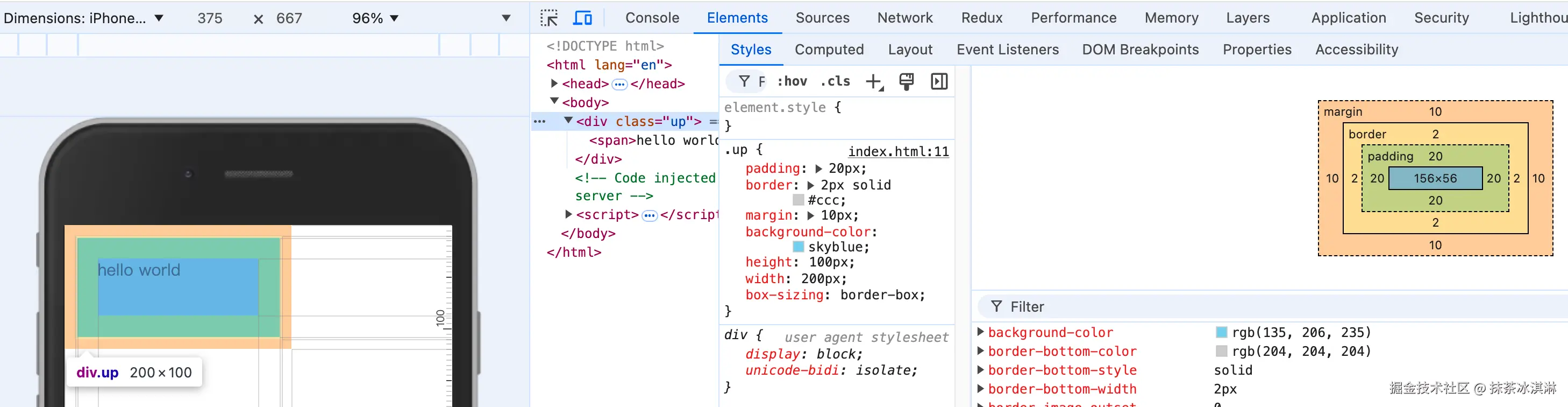Click the computed Filter input field
This screenshot has height=407, width=1568.
(1272, 306)
